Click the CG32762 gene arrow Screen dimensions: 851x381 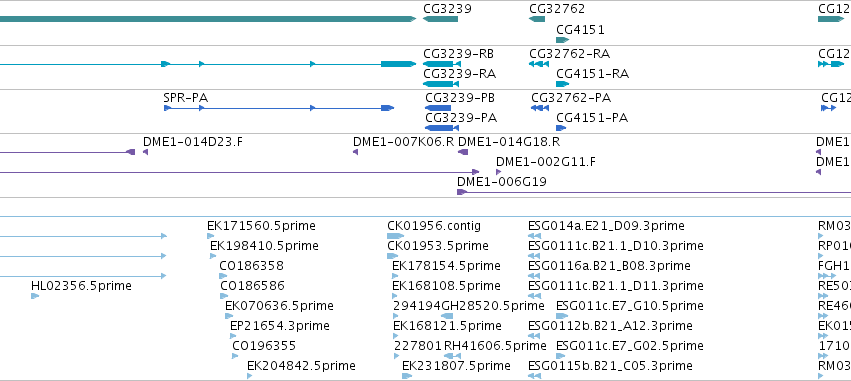click(537, 19)
